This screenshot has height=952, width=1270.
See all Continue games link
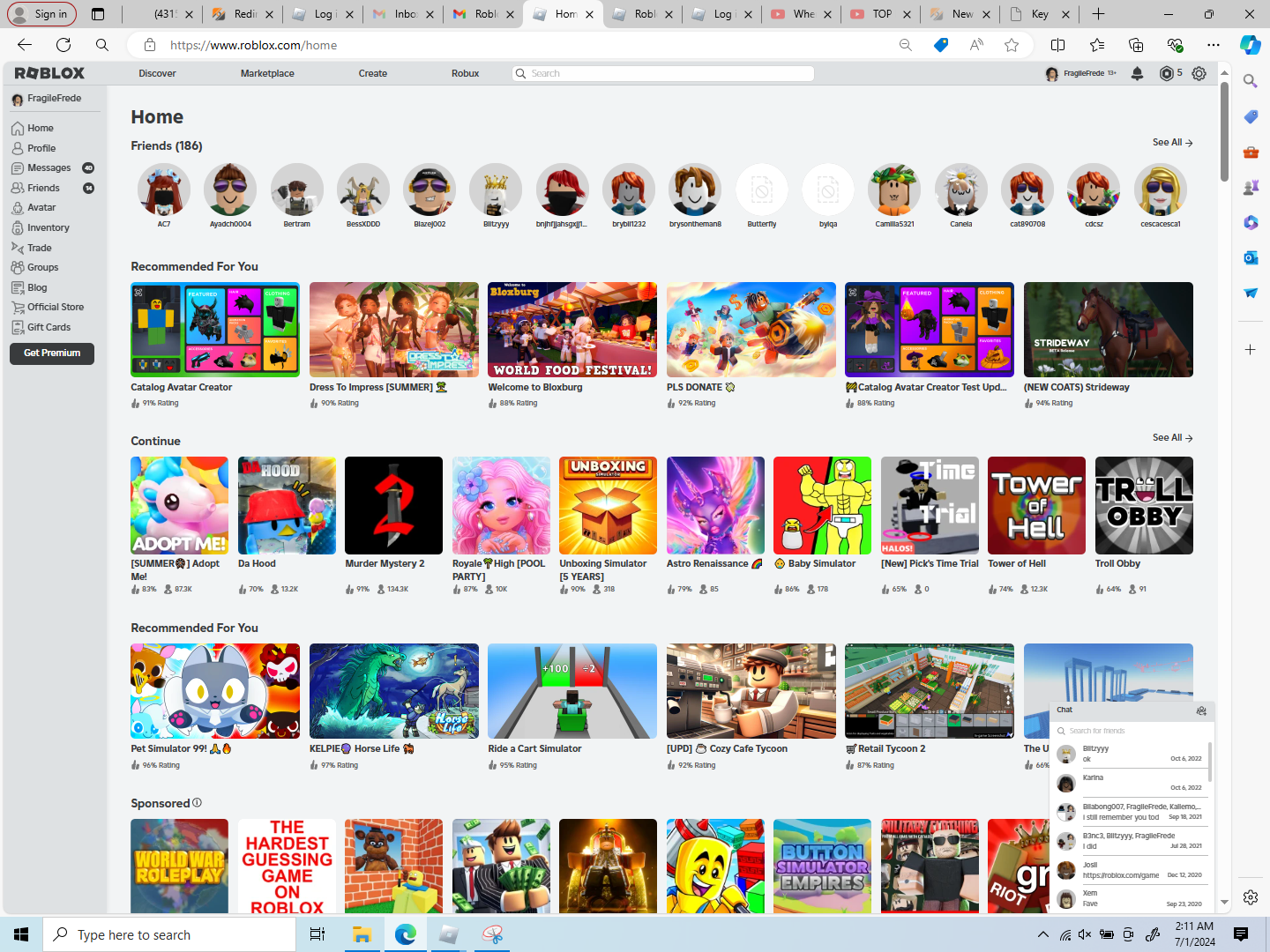1172,438
